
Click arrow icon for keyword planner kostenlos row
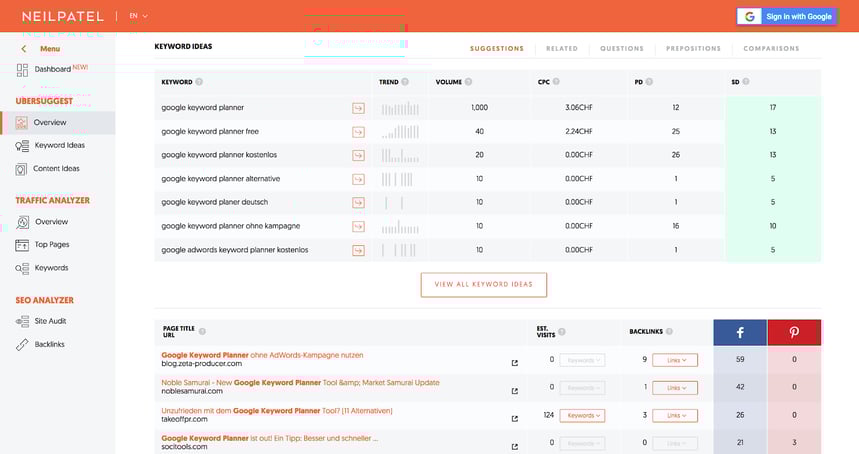click(358, 156)
